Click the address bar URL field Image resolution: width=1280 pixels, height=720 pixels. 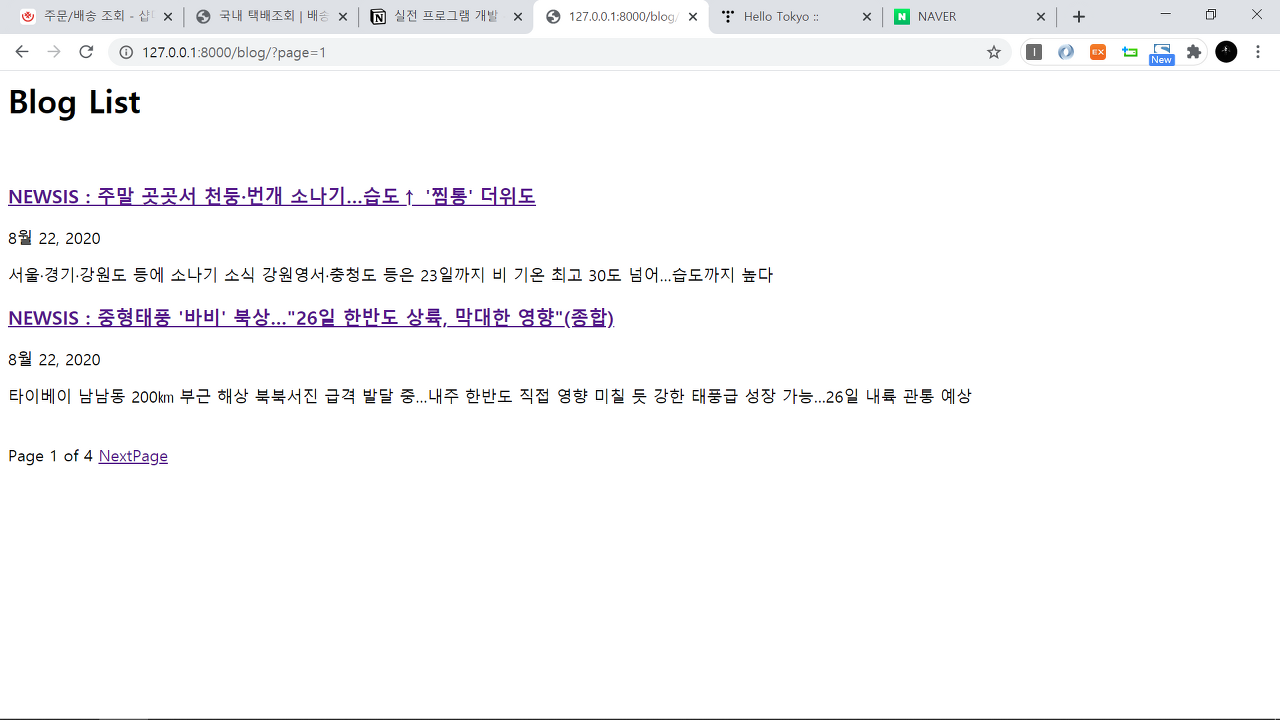coord(560,52)
